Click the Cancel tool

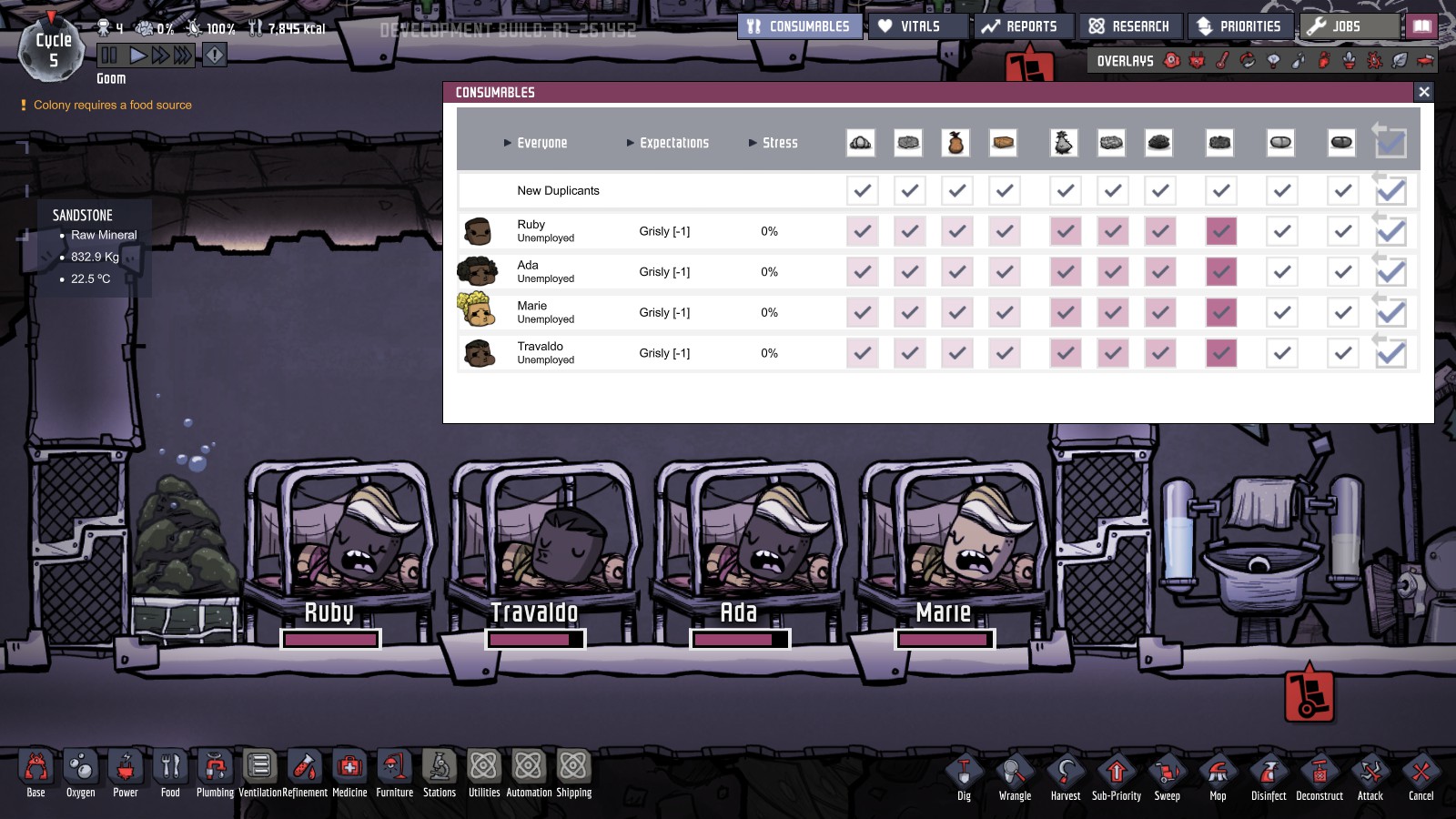click(1421, 778)
